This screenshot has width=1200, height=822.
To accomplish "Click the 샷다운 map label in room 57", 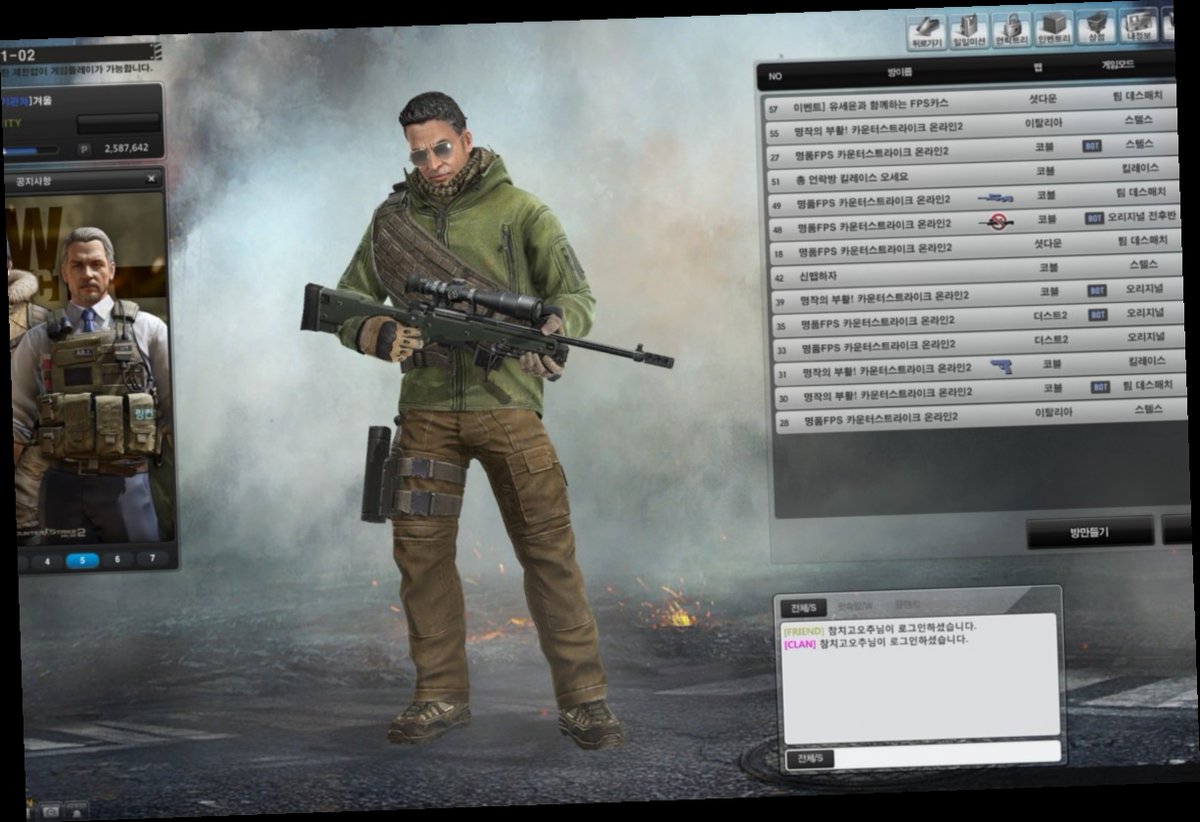I will (1042, 98).
